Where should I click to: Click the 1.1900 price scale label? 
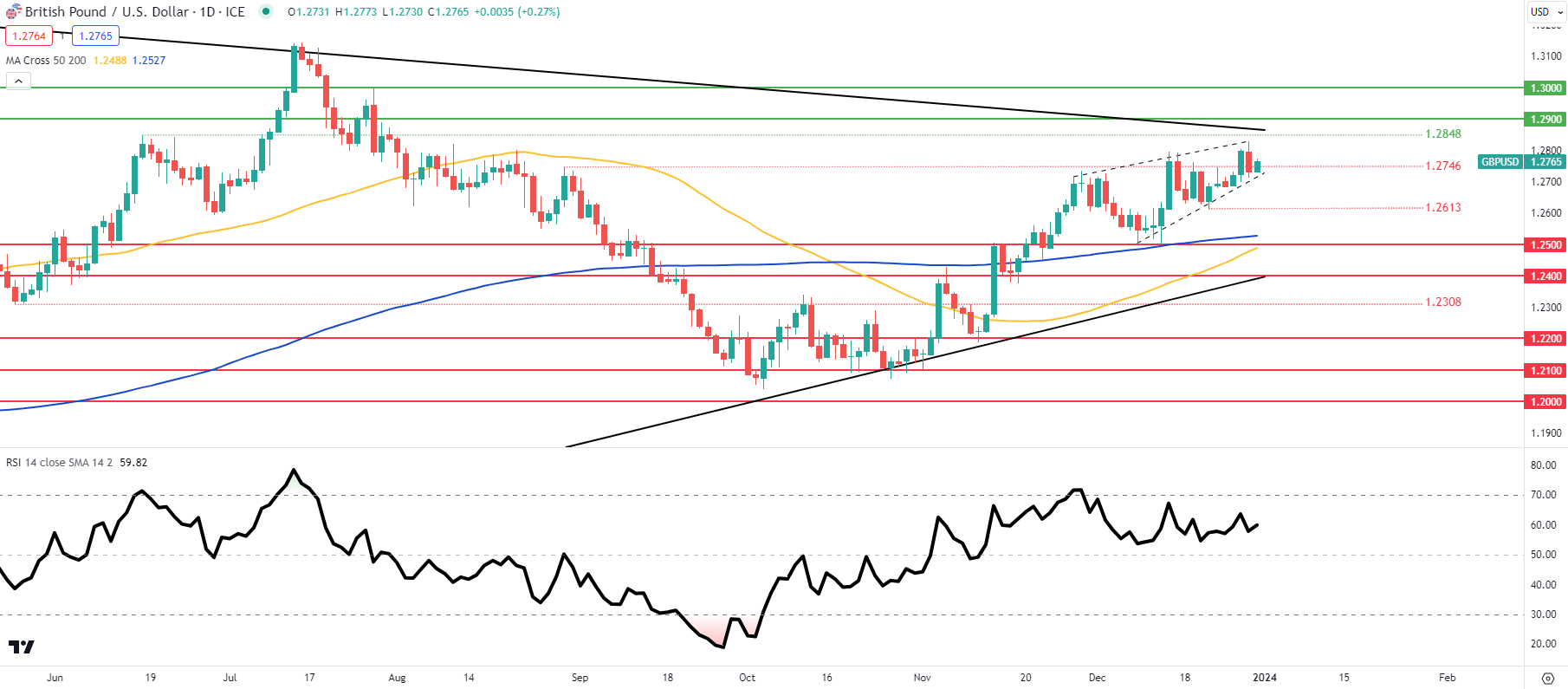(x=1546, y=432)
